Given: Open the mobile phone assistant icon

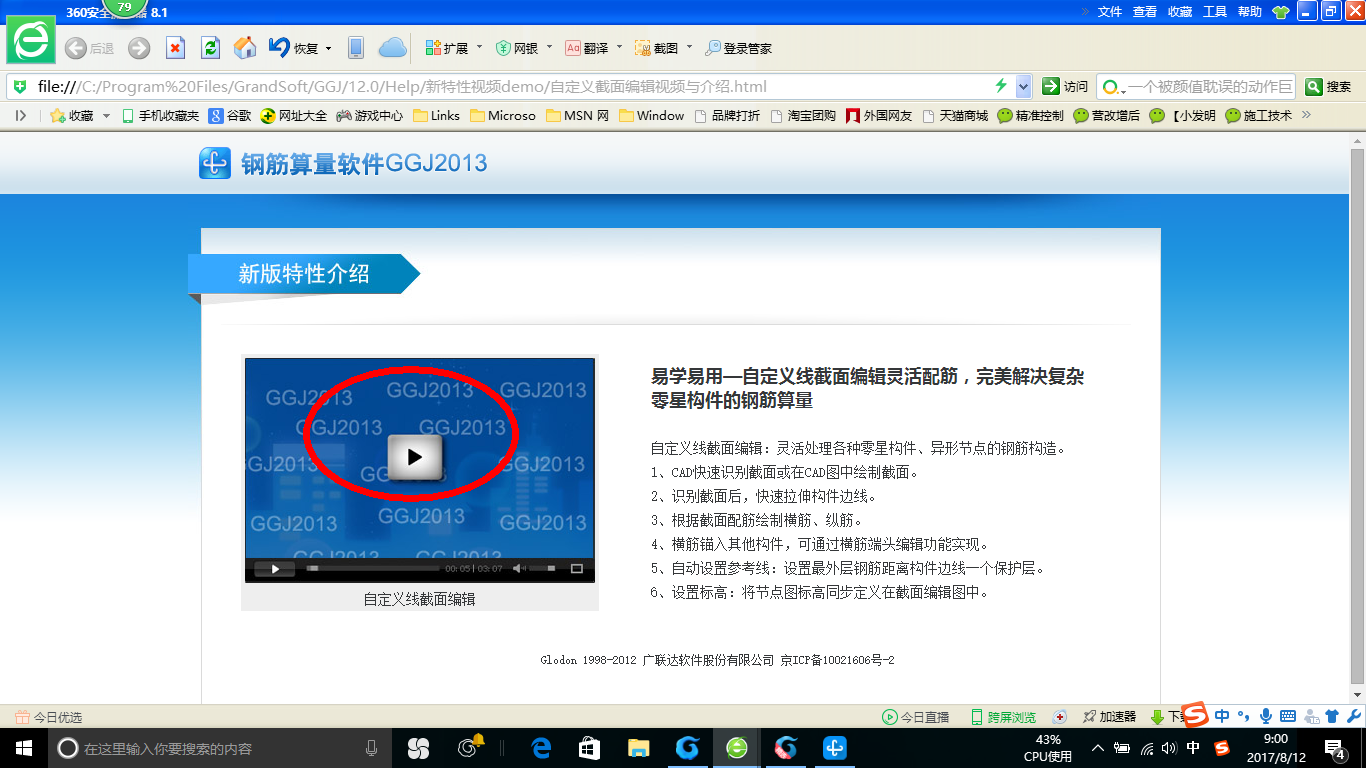Looking at the screenshot, I should 356,48.
